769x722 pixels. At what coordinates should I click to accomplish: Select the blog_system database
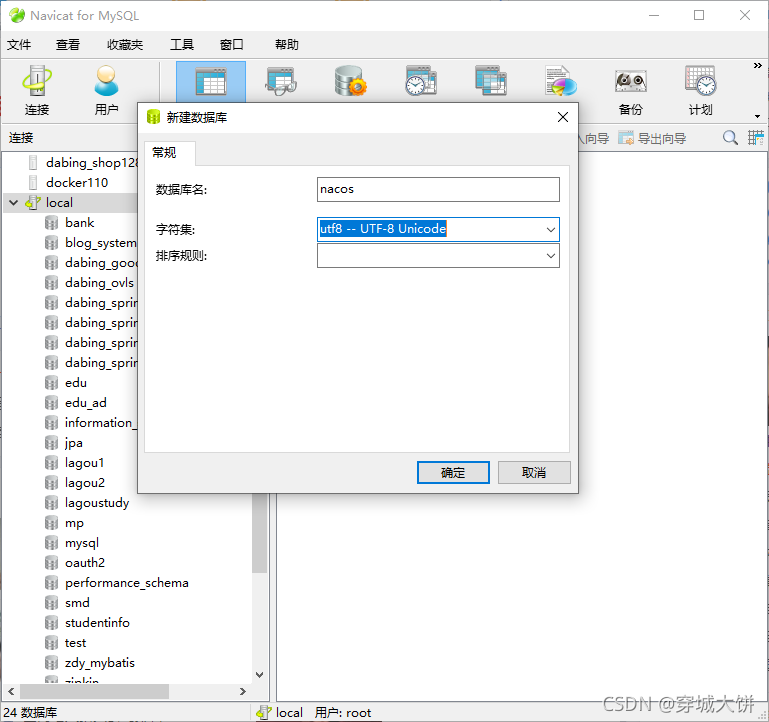pos(91,243)
